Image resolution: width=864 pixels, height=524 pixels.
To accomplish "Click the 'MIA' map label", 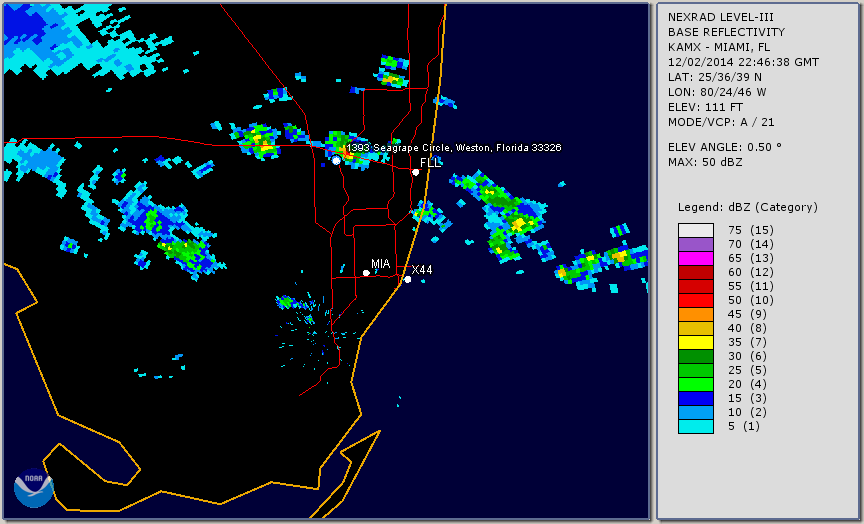I will click(x=381, y=264).
